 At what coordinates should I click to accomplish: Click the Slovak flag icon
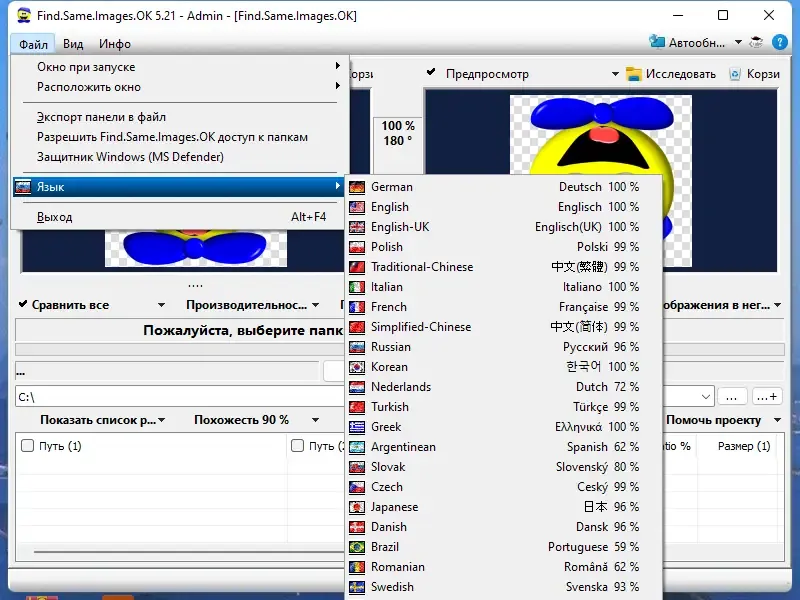click(357, 467)
